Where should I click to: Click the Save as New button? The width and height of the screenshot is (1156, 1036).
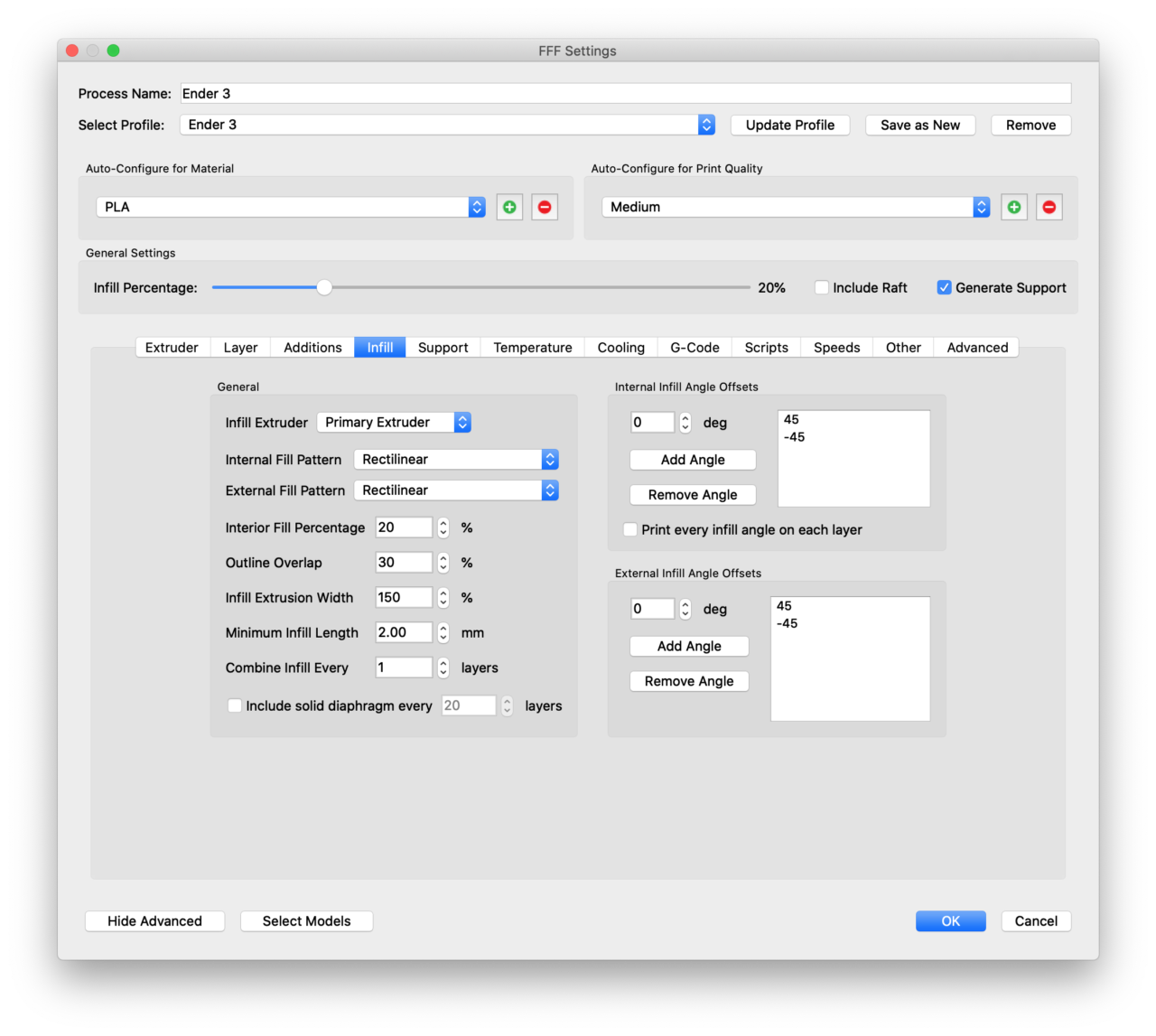pos(920,125)
